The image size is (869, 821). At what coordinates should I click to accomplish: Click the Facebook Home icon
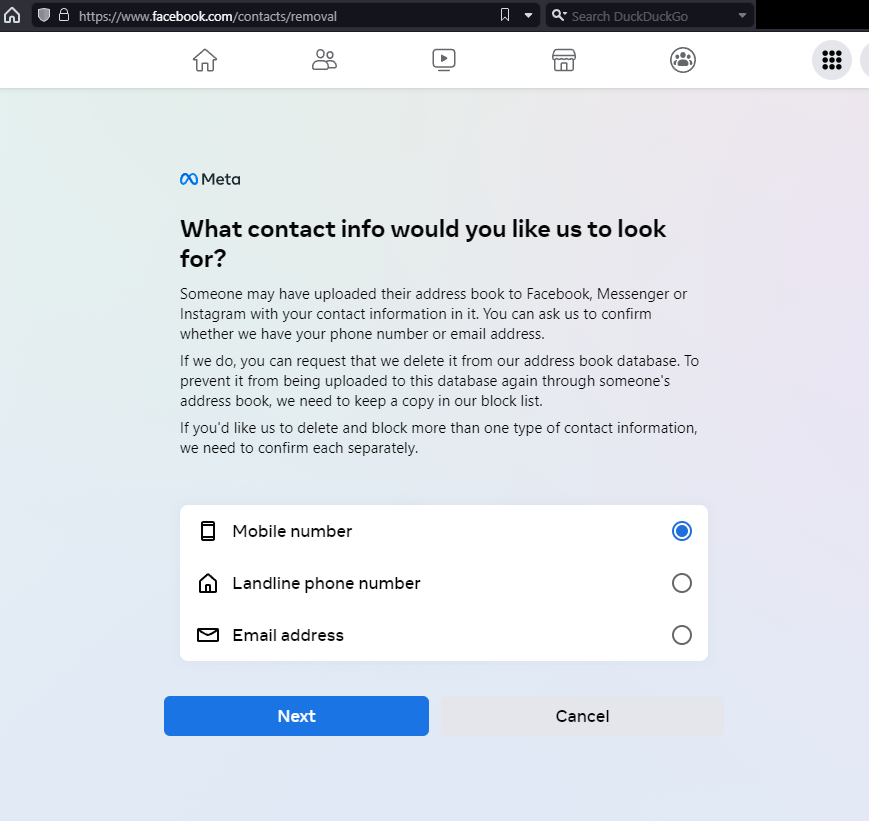click(x=204, y=60)
